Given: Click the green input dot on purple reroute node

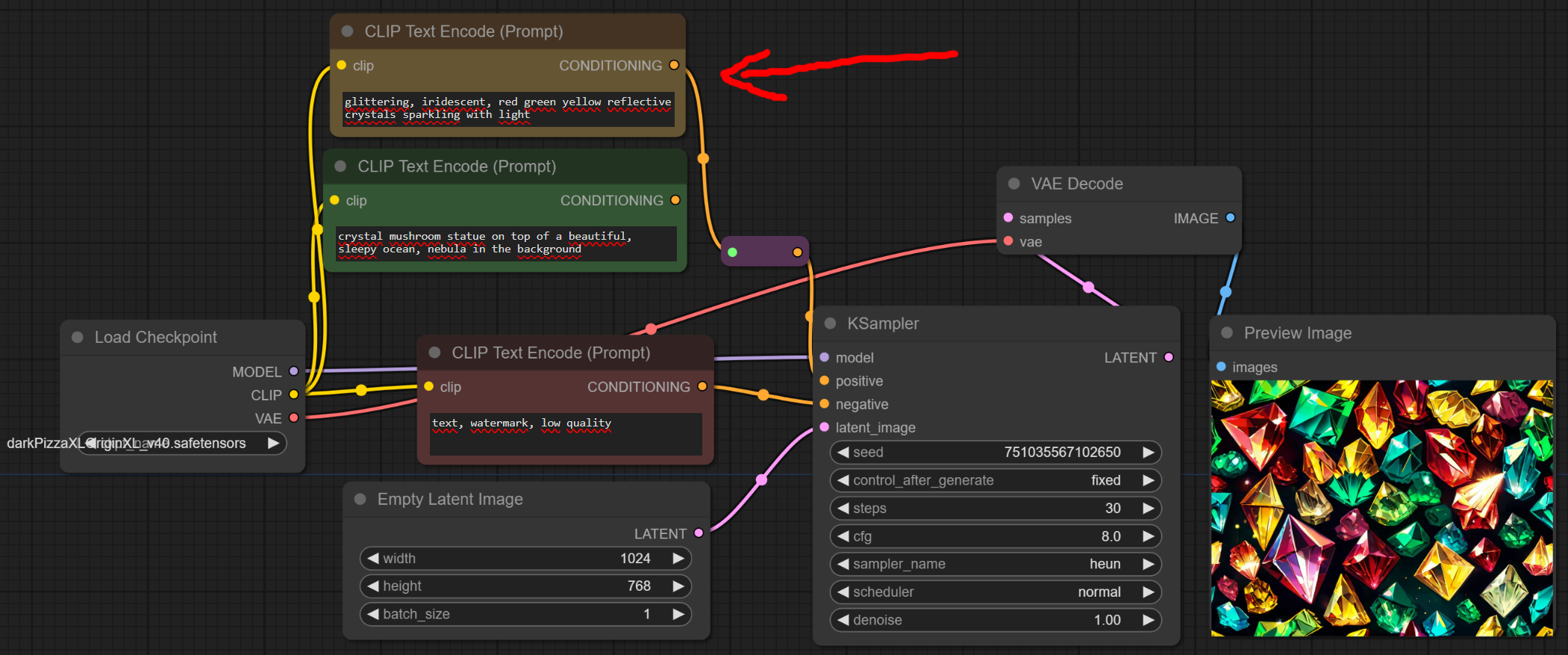Looking at the screenshot, I should (x=733, y=252).
